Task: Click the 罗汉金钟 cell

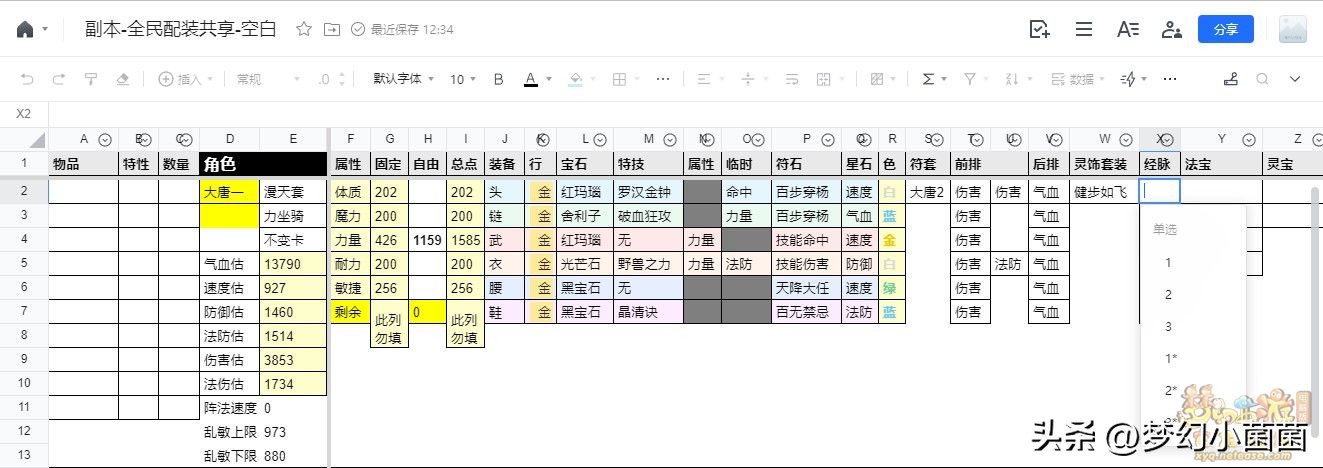Action: click(x=649, y=191)
